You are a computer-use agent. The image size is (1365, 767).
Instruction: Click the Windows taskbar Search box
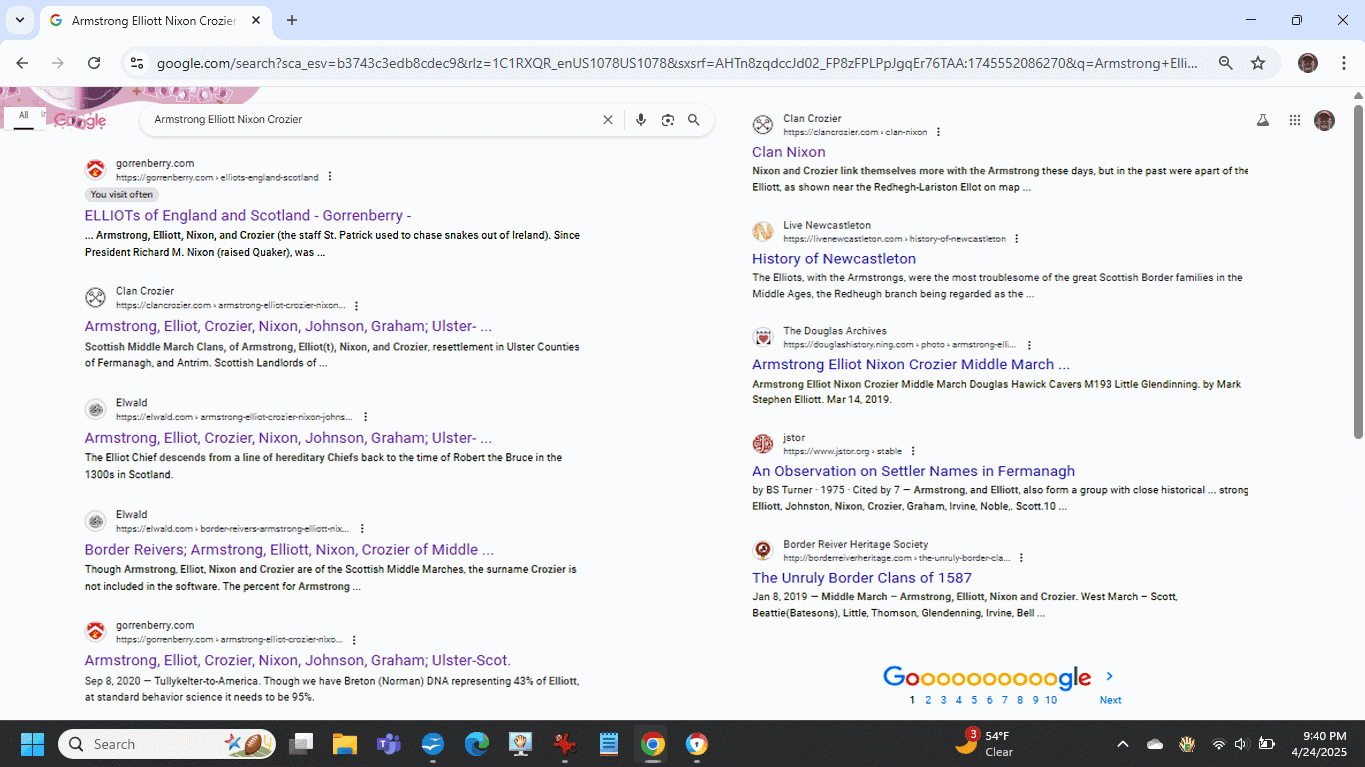point(167,744)
